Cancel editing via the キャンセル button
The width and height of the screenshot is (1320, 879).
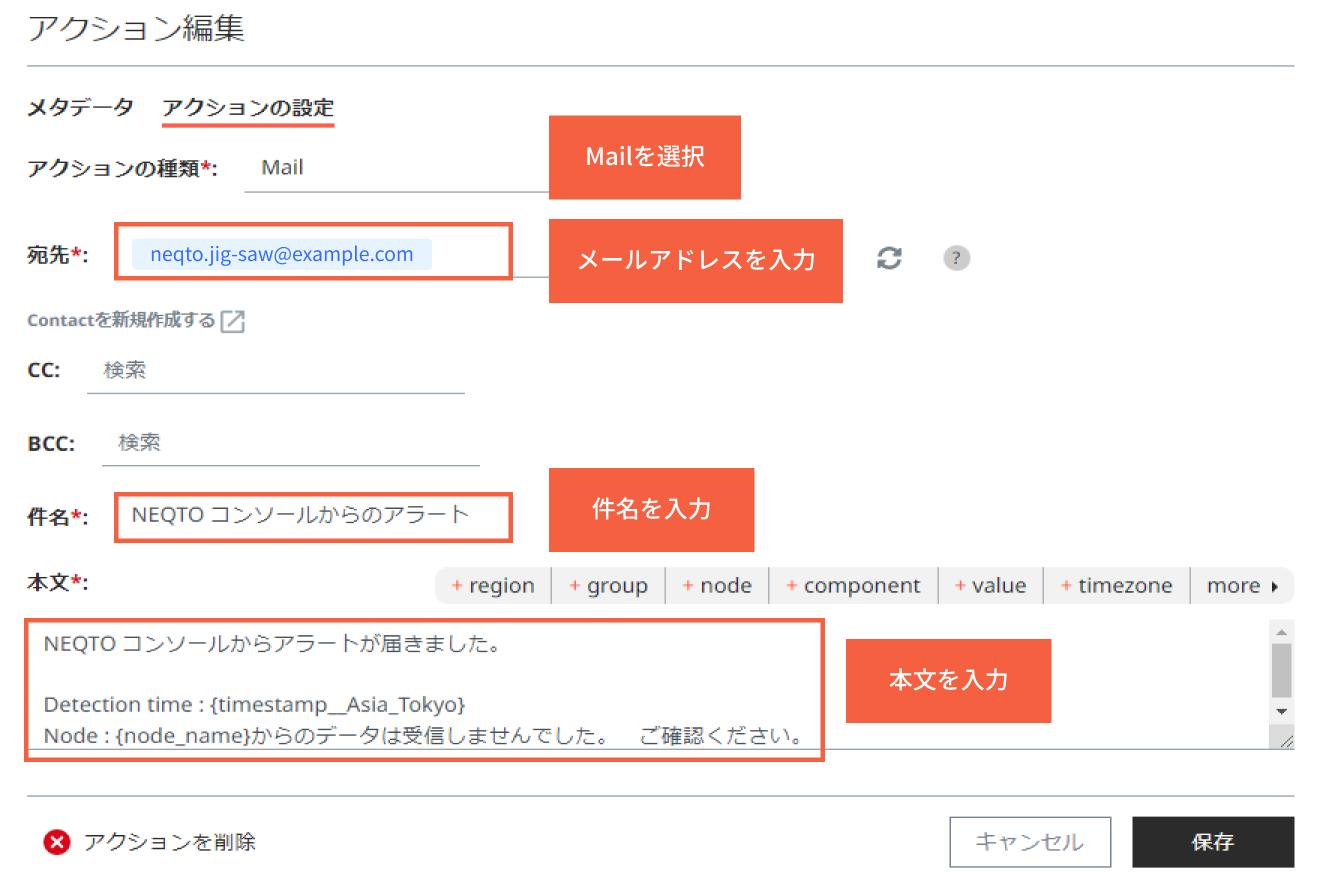tap(1030, 842)
